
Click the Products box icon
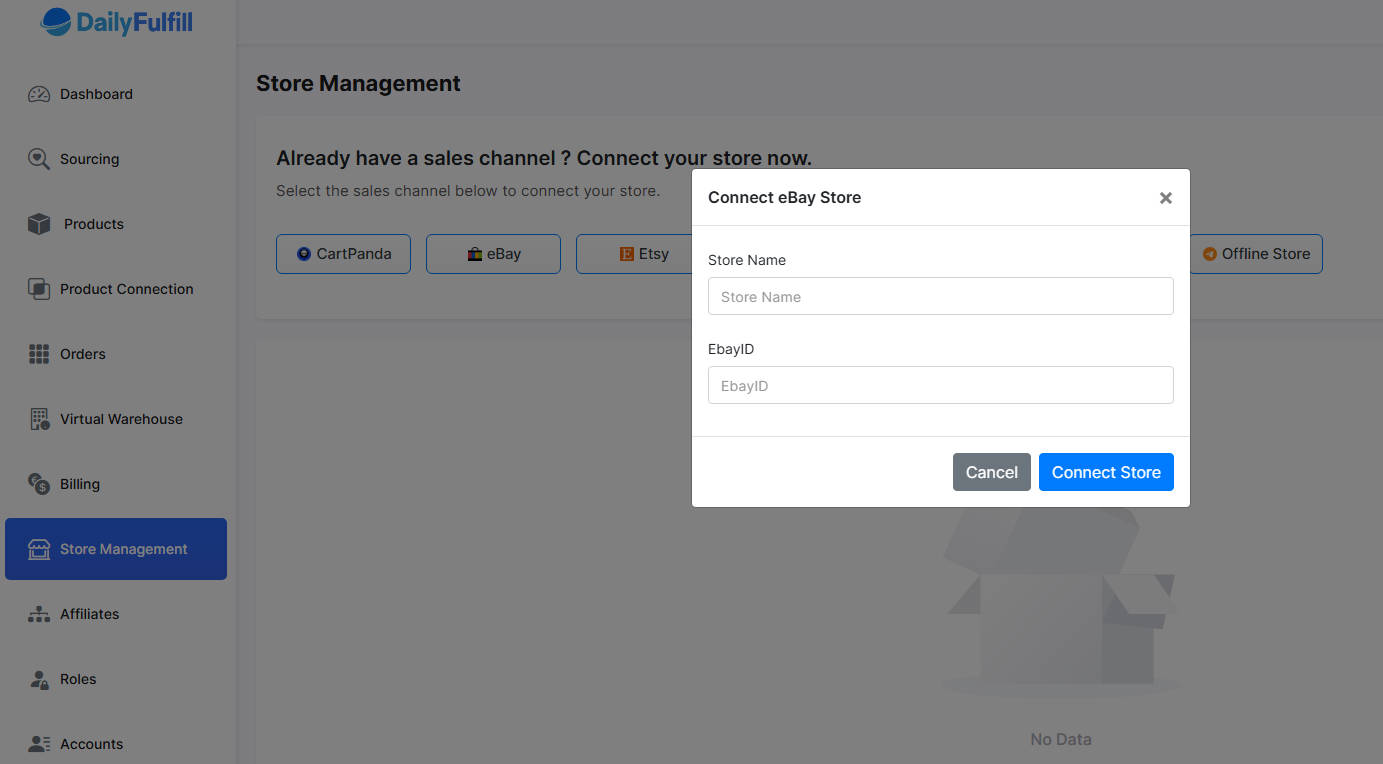(x=39, y=224)
